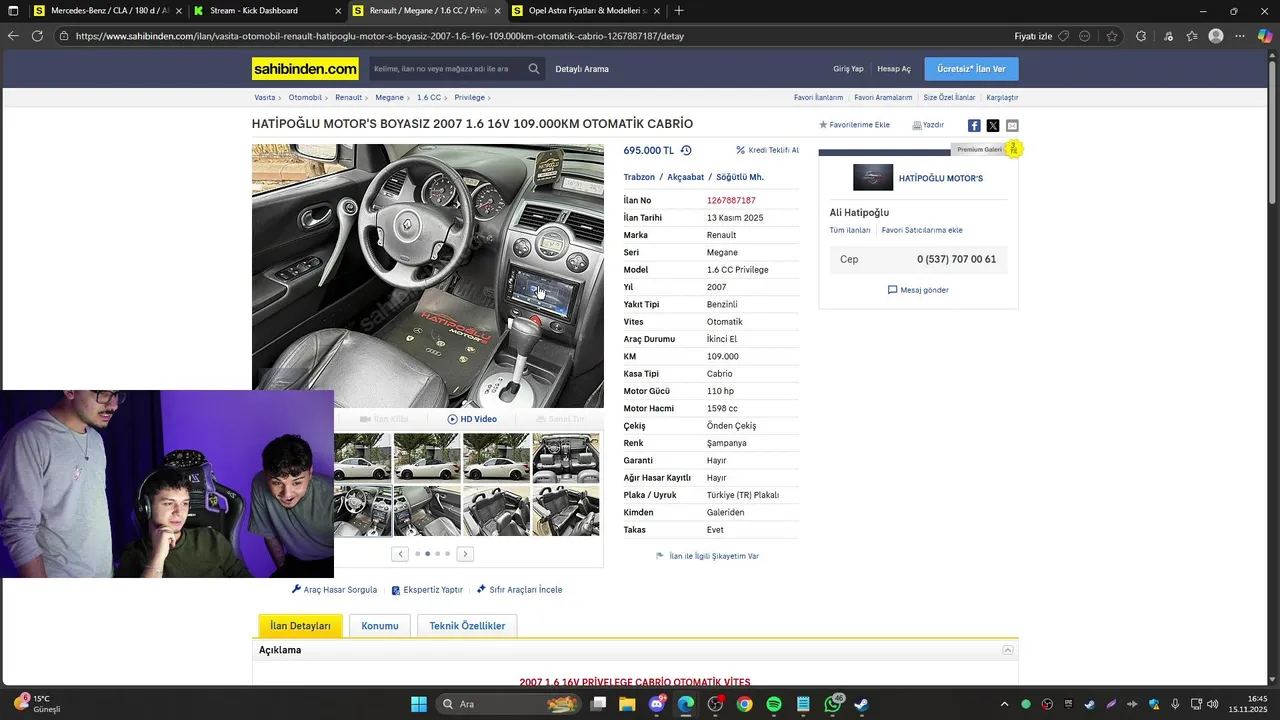Select first white car exterior thumbnail
Viewport: 1280px width, 720px height.
click(x=362, y=458)
